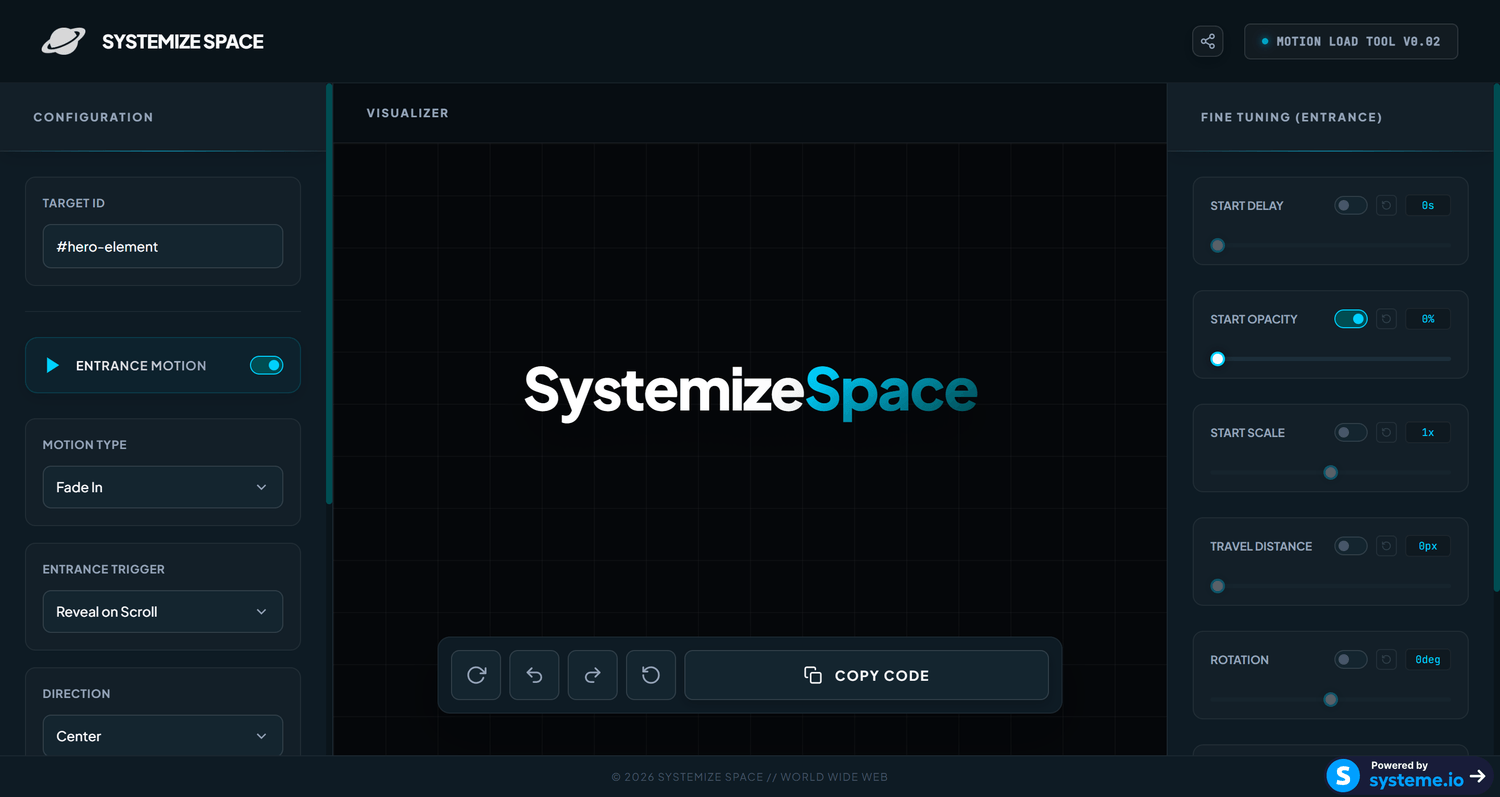The width and height of the screenshot is (1500, 797).
Task: Reset Start Scale with its reset icon
Action: tap(1386, 433)
